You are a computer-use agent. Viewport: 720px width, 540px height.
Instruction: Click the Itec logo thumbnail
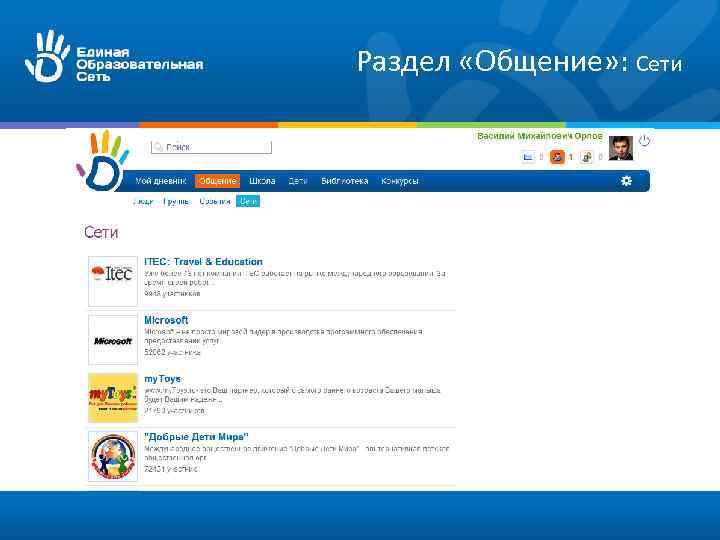click(113, 281)
